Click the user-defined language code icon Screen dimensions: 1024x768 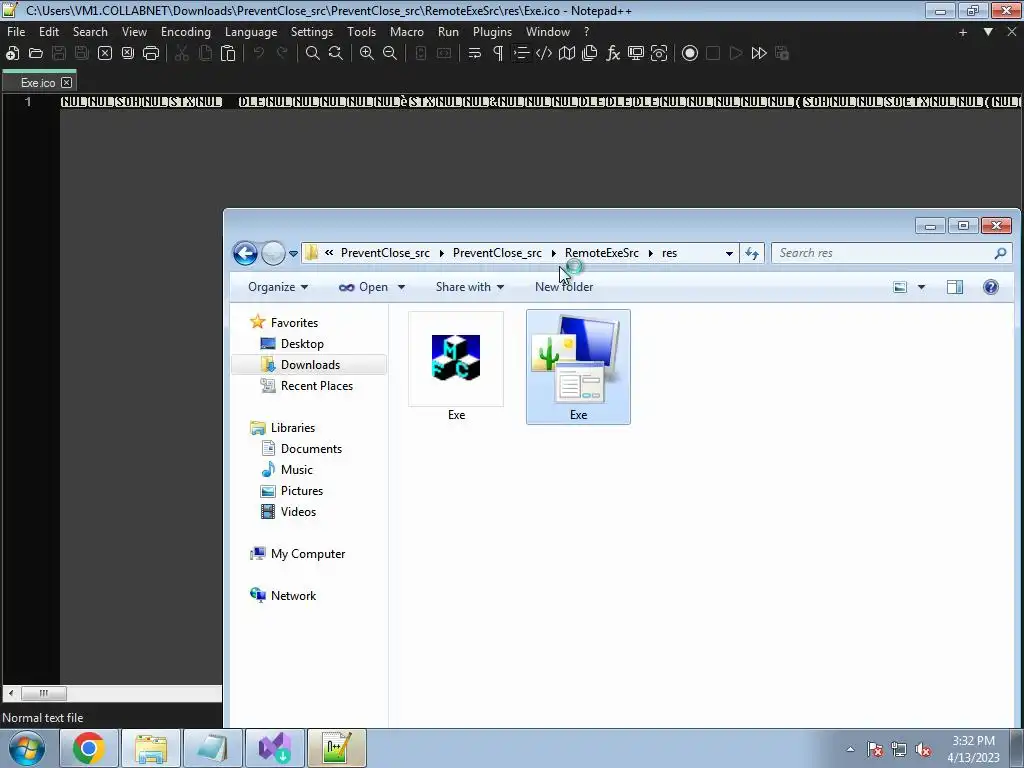tap(544, 54)
